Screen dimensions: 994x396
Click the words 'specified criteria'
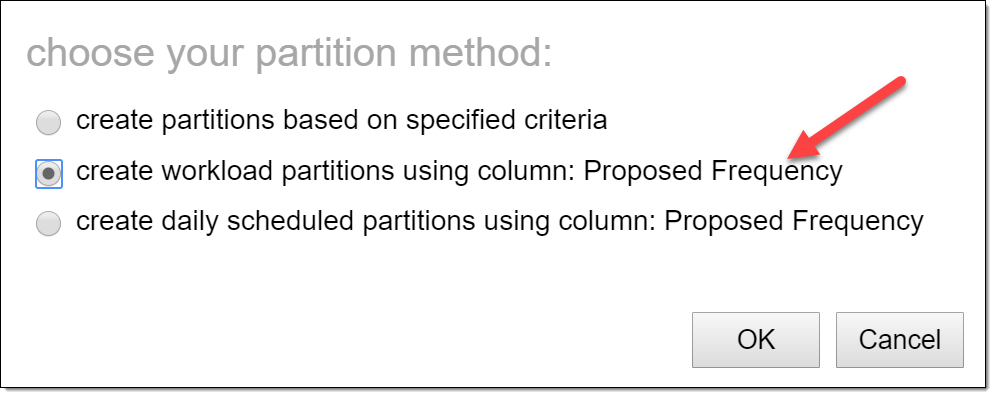click(507, 120)
